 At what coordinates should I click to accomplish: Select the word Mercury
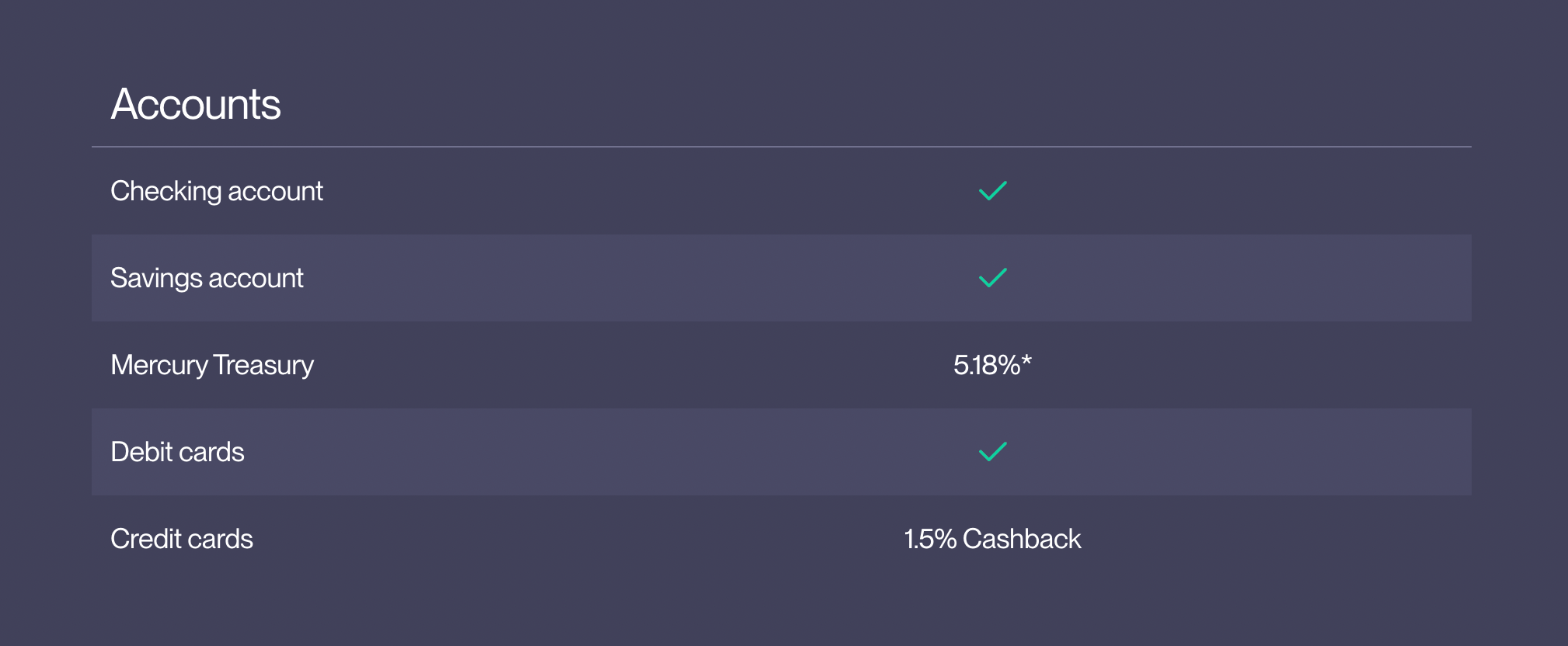pos(159,365)
